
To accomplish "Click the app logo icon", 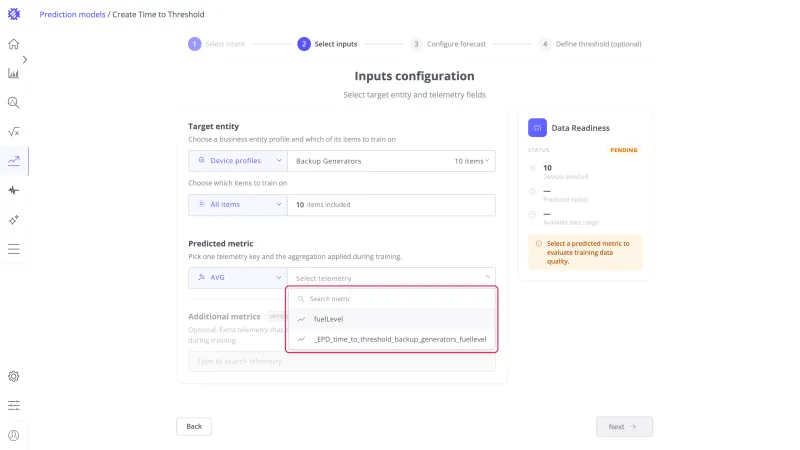I will [14, 14].
